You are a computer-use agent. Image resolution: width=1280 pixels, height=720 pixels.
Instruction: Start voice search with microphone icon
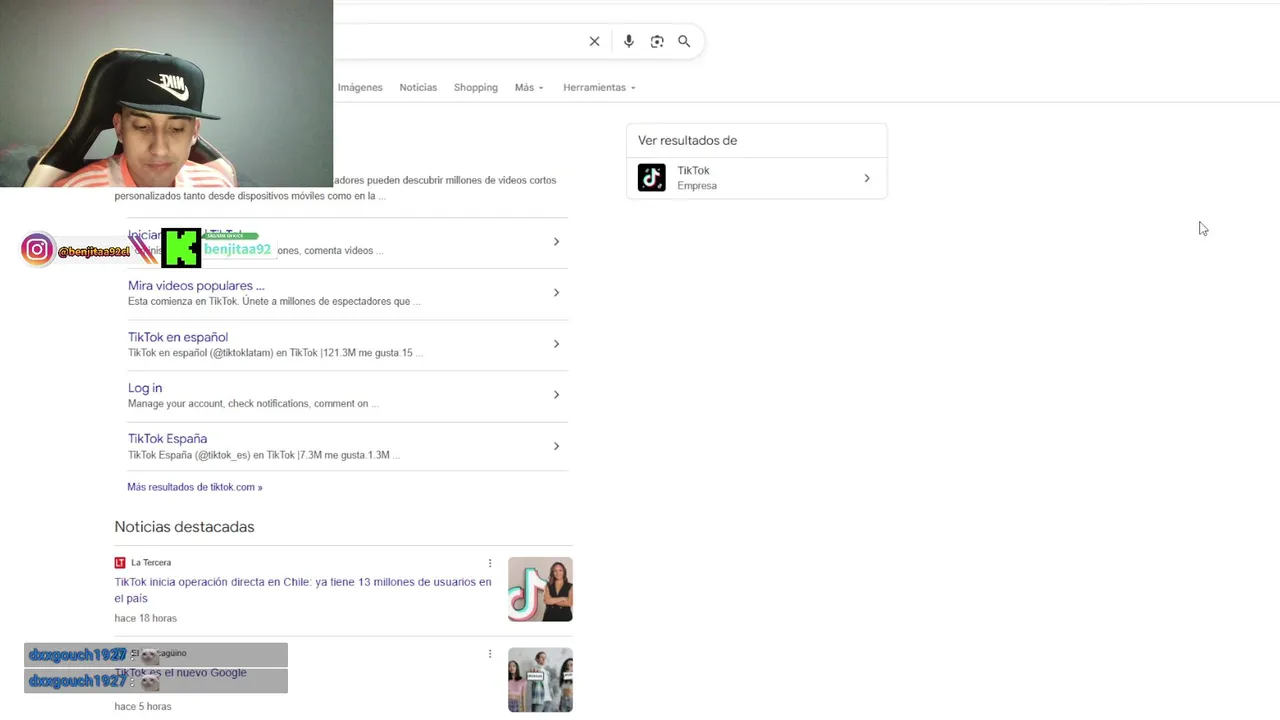(629, 41)
